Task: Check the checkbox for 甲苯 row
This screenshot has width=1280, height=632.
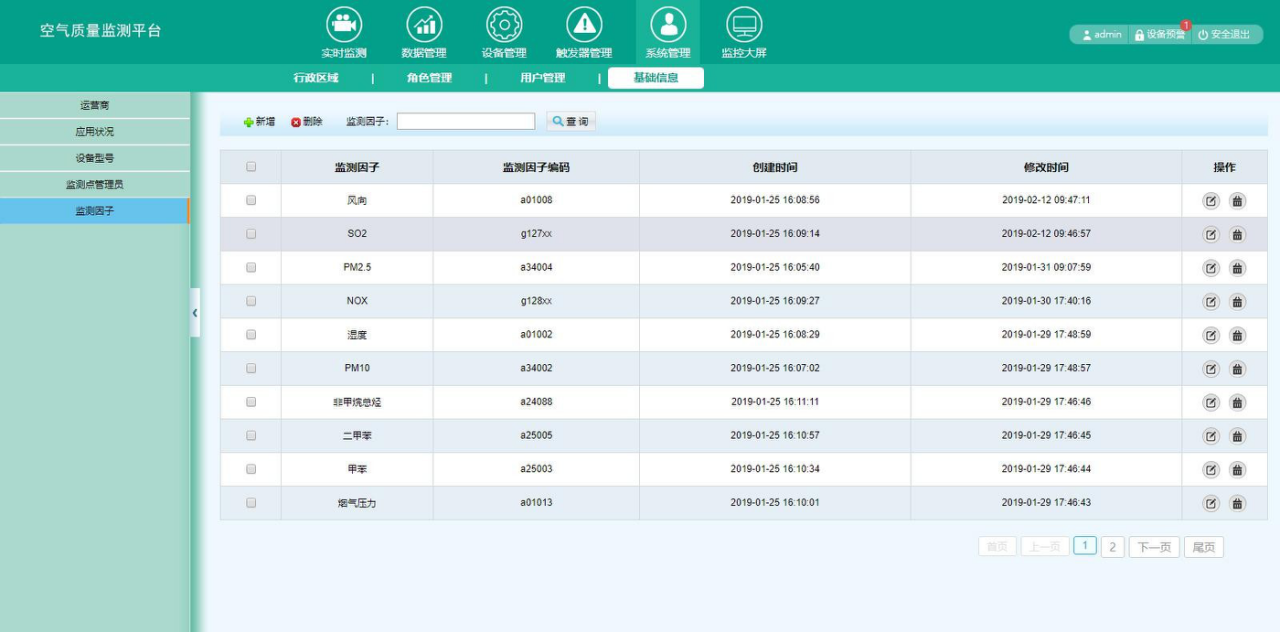Action: click(x=250, y=469)
